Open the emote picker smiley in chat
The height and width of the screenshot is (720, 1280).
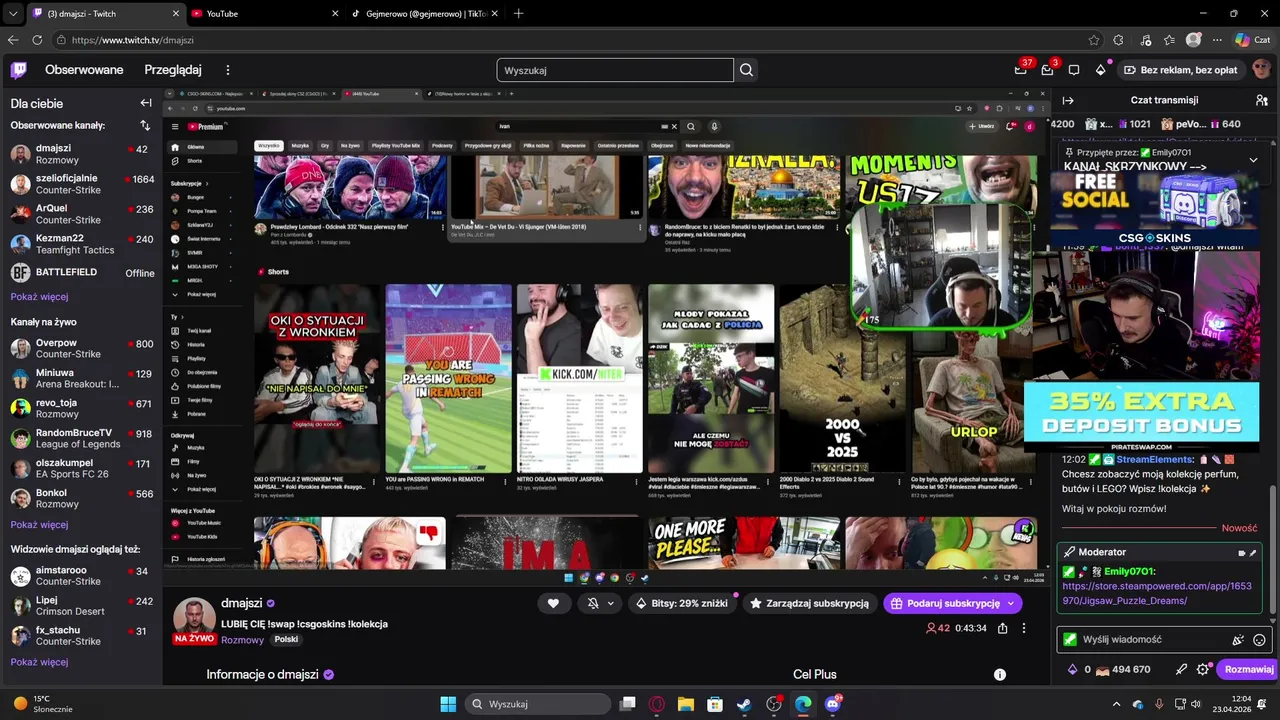(1259, 640)
